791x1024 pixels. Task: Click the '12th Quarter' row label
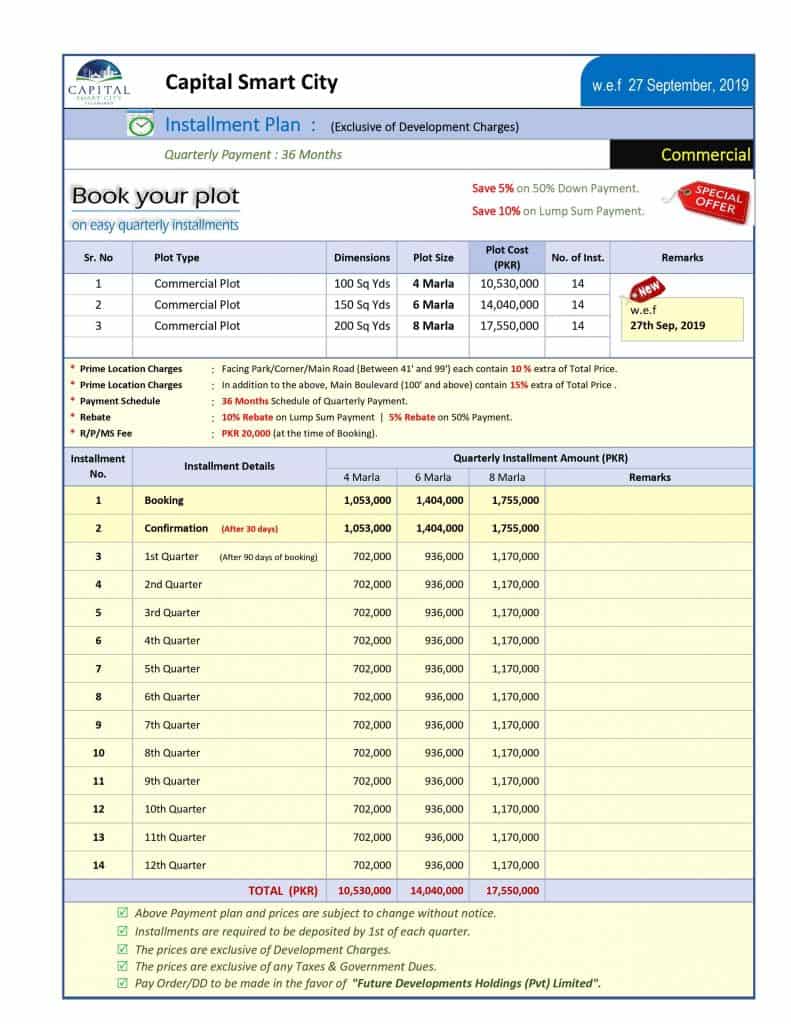[174, 865]
